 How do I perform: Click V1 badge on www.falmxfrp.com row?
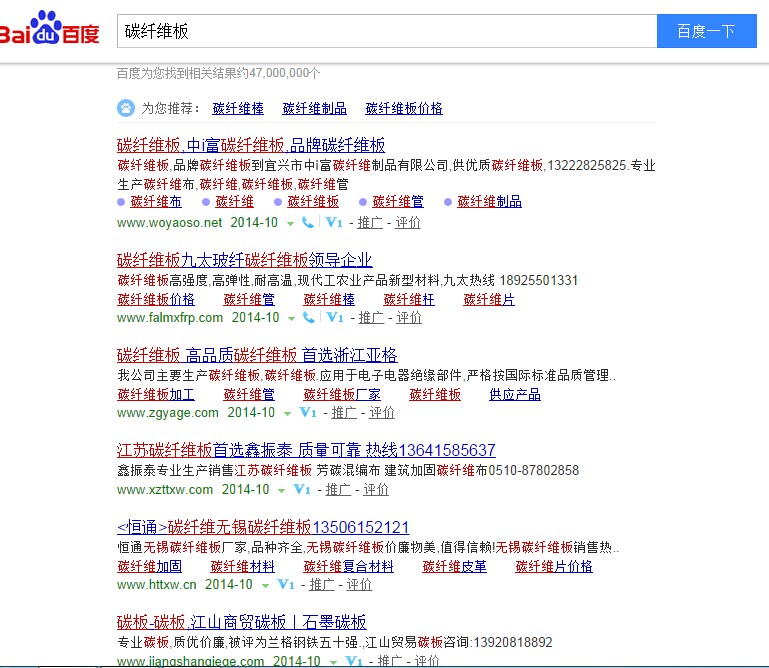[335, 317]
